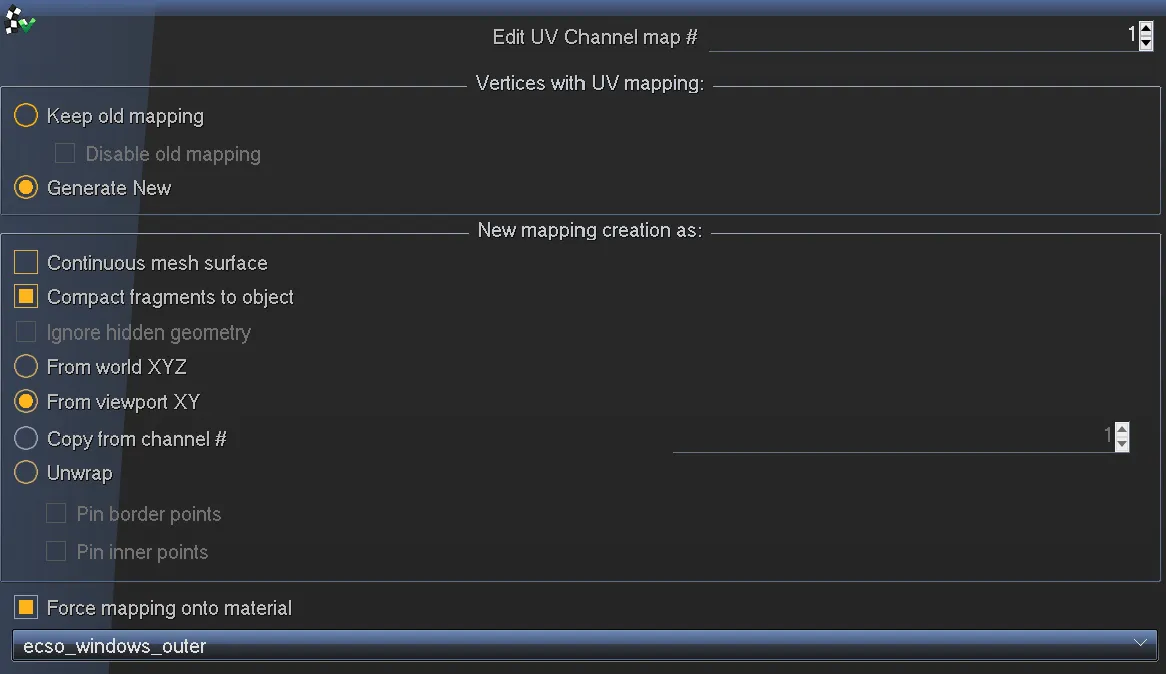The width and height of the screenshot is (1166, 674).
Task: Toggle the Ignore hidden geometry checkbox
Action: [x=26, y=332]
